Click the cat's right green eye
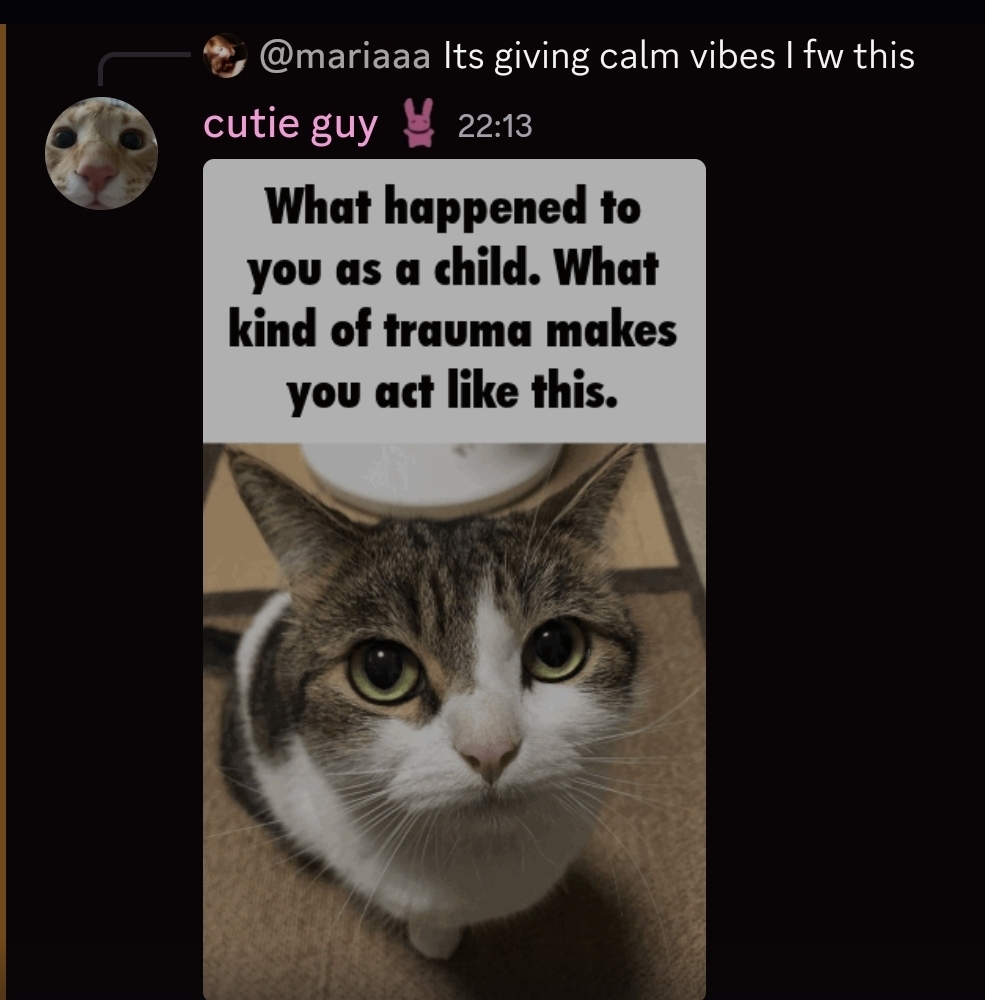985x1000 pixels. tap(556, 649)
